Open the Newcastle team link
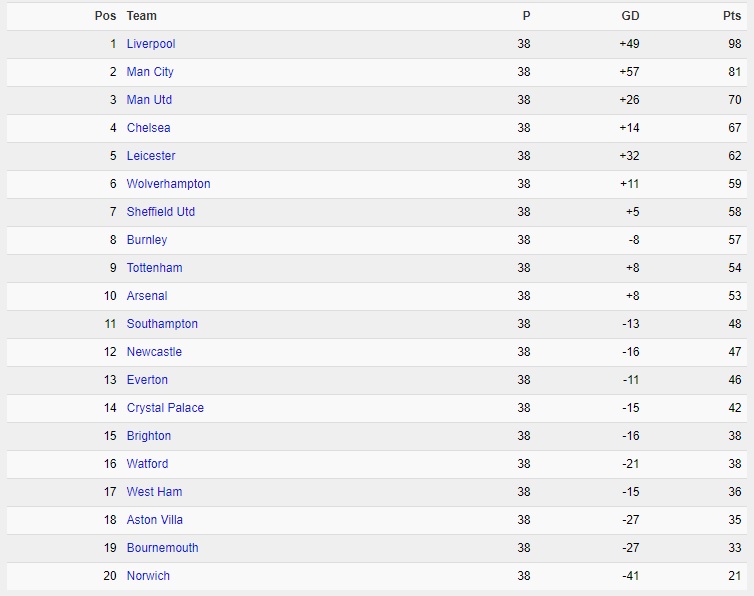This screenshot has width=754, height=596. coord(154,352)
